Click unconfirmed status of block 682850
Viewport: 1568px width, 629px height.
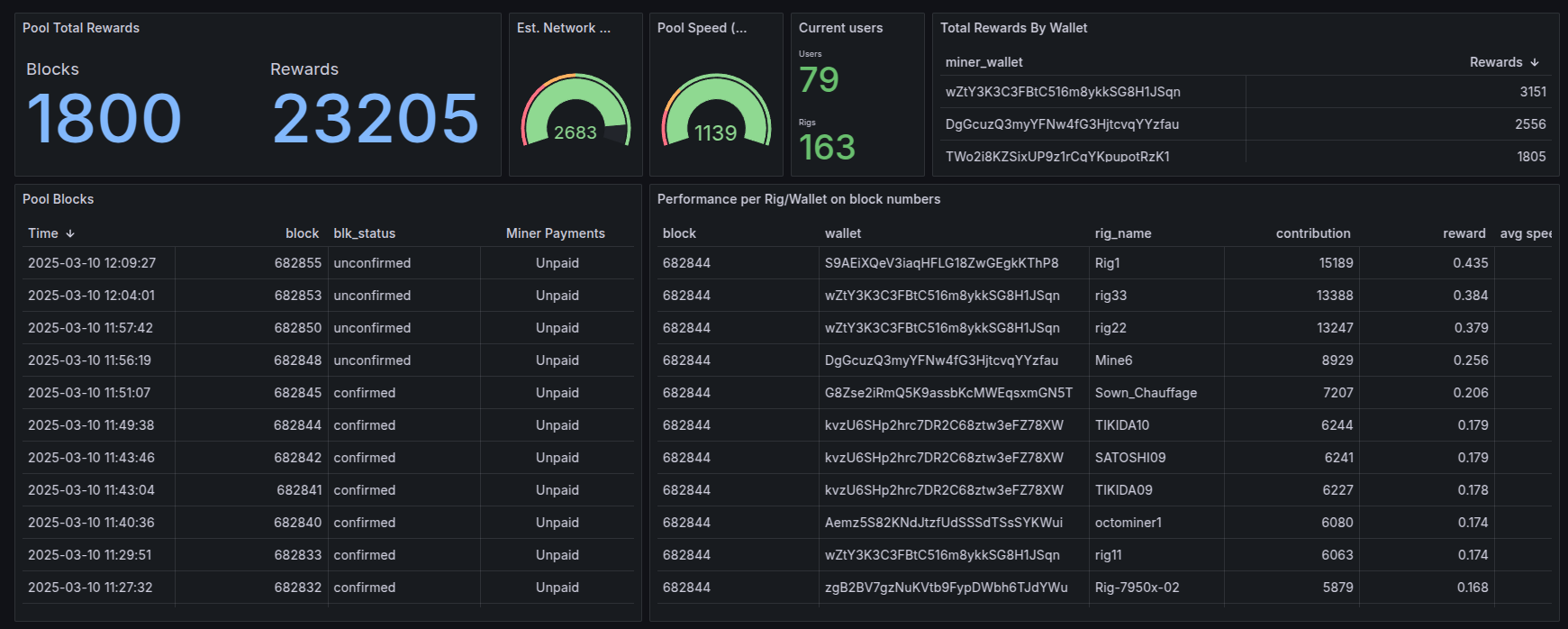coord(372,328)
